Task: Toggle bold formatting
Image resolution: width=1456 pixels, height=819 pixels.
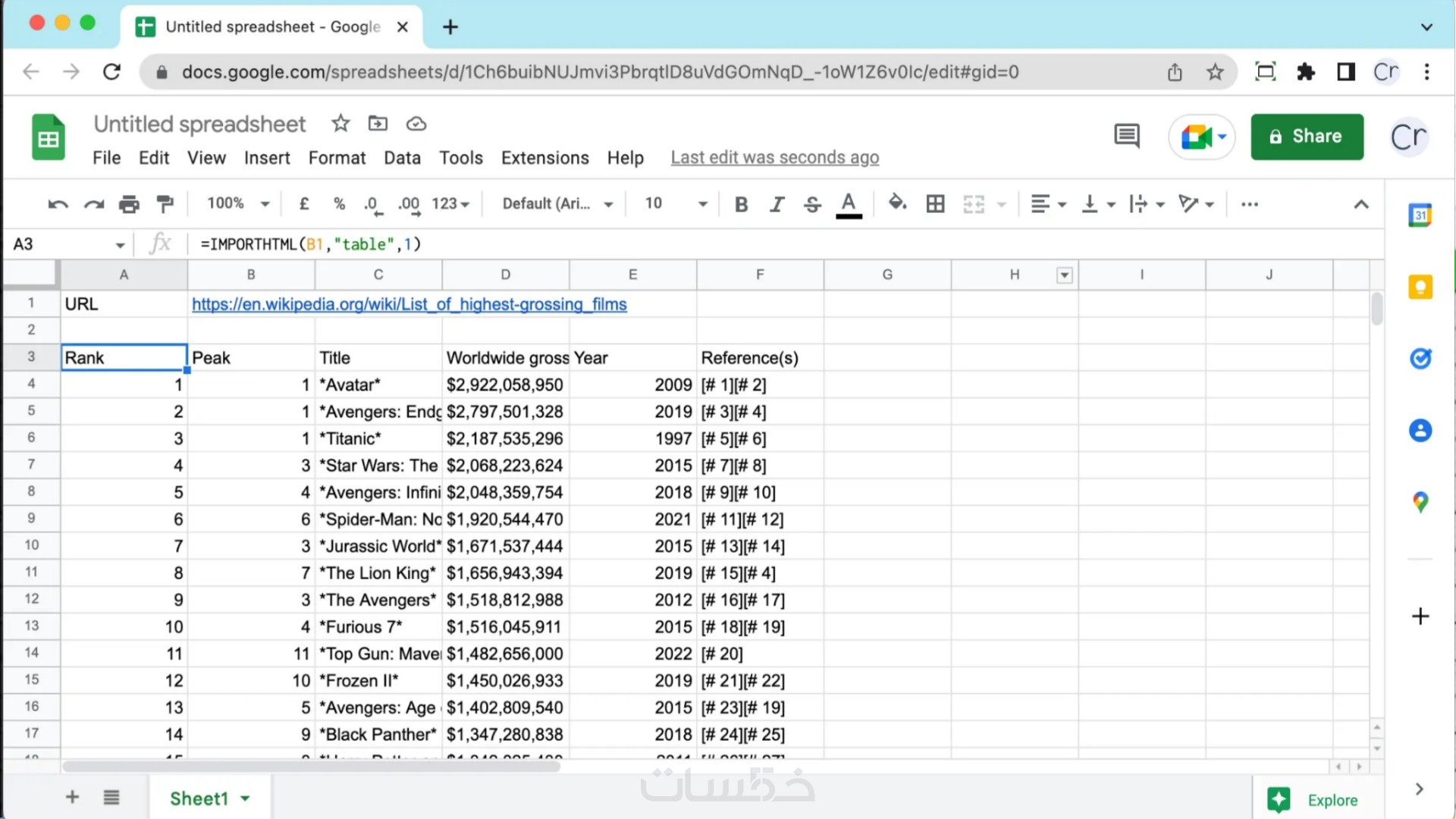Action: (741, 204)
